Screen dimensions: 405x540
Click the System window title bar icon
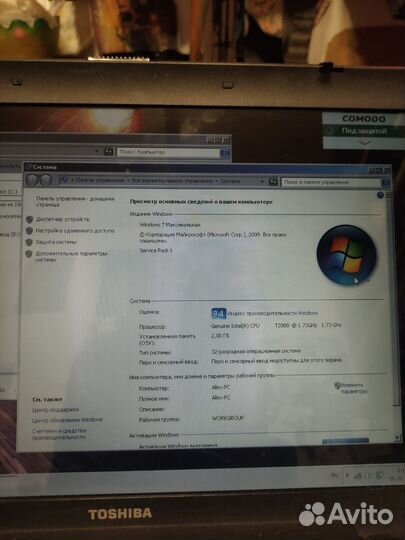tap(29, 167)
